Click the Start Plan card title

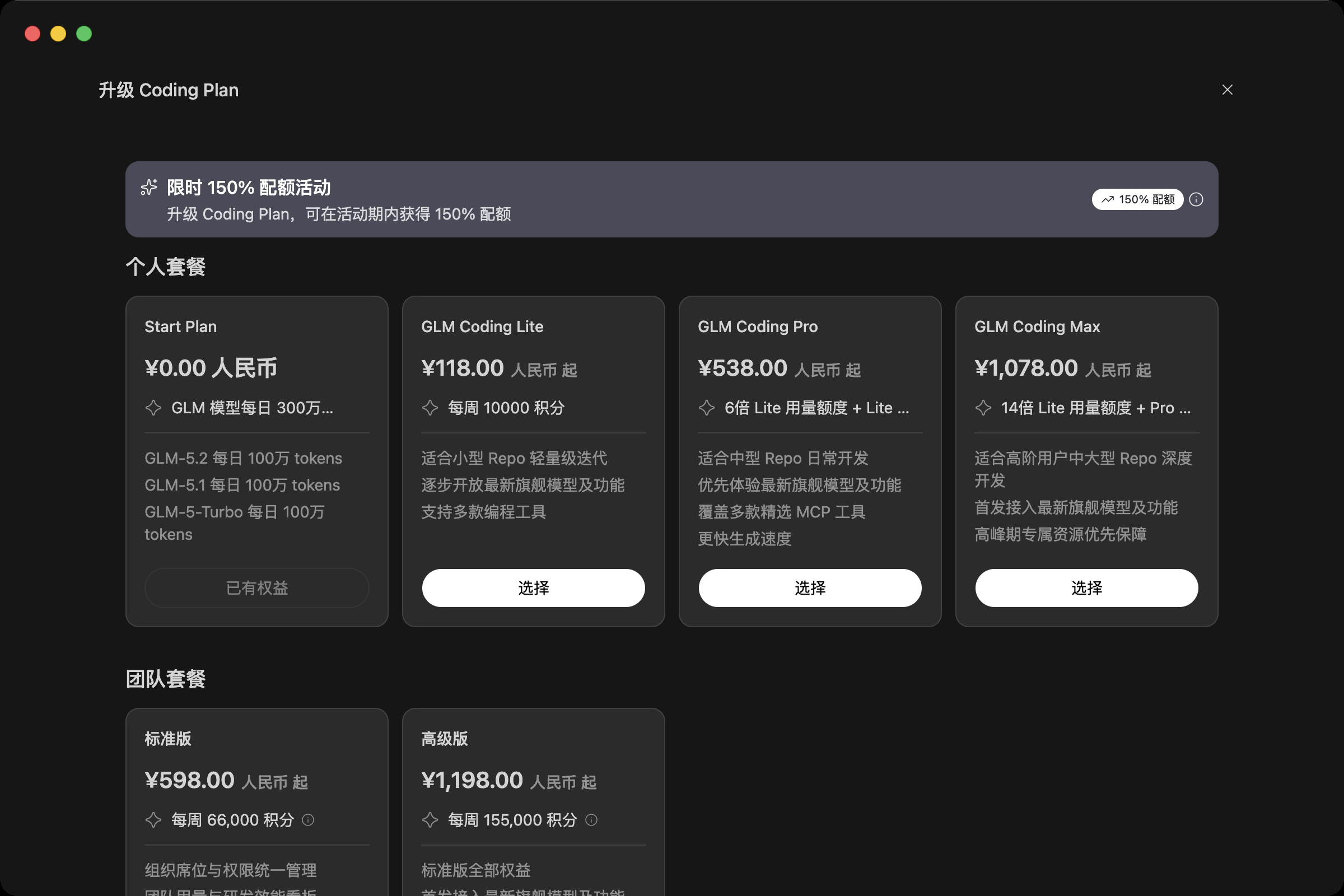coord(180,326)
